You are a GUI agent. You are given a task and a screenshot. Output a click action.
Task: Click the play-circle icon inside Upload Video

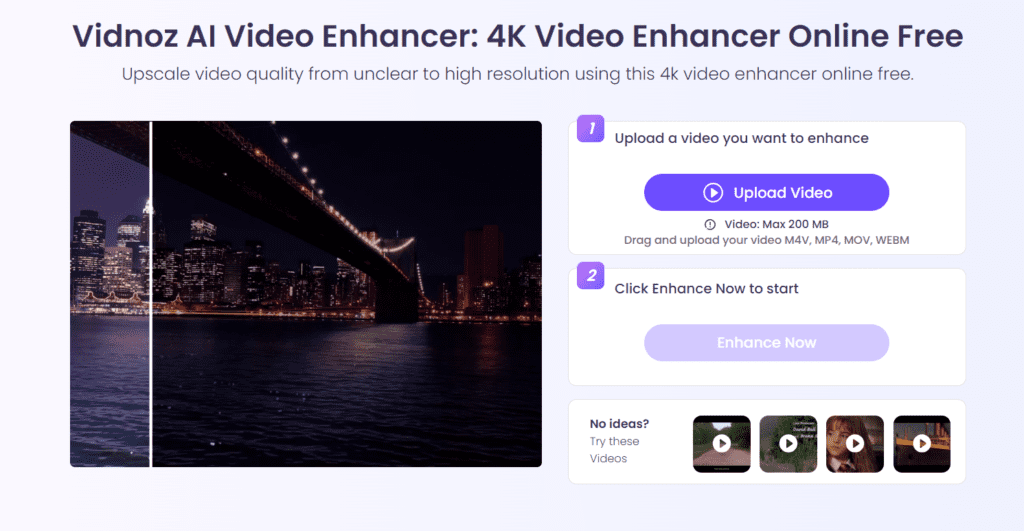point(712,193)
